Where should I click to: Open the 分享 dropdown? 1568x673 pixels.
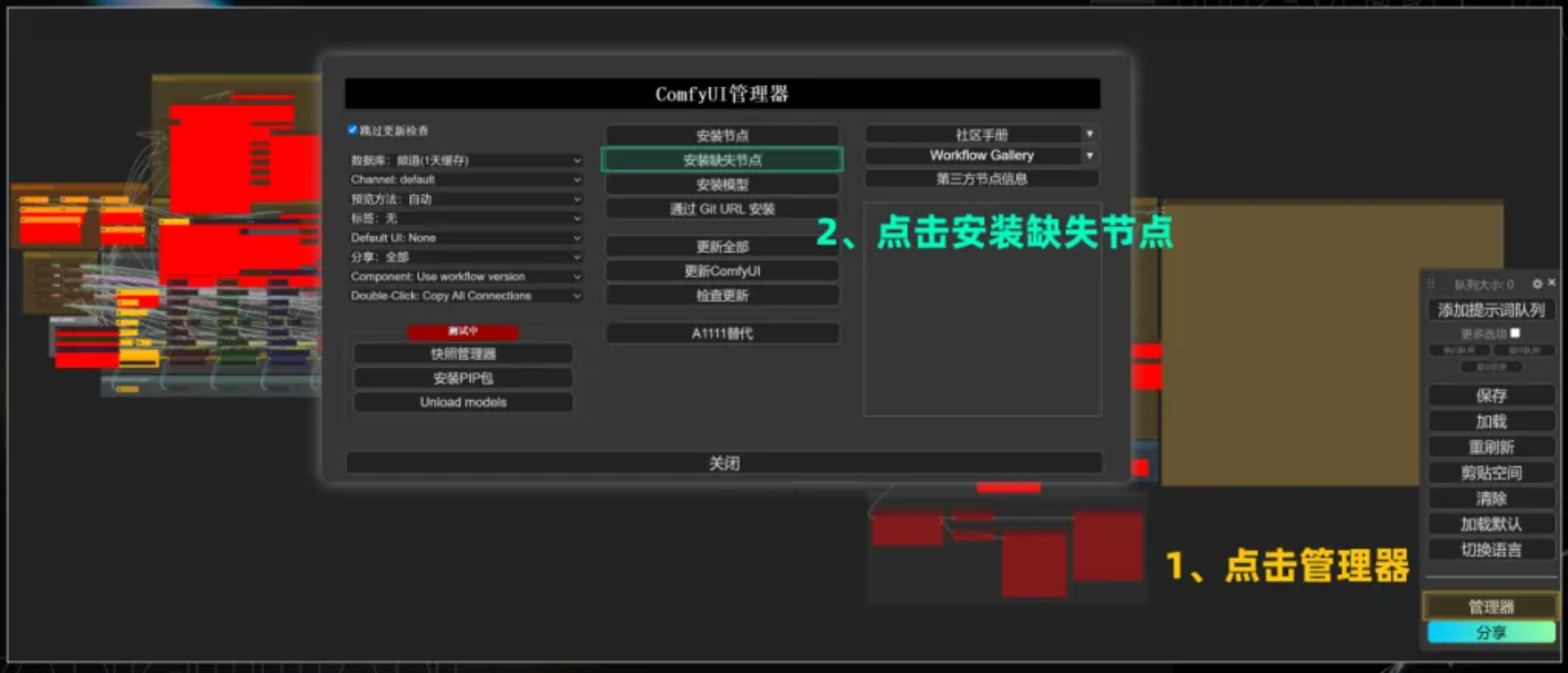click(465, 257)
